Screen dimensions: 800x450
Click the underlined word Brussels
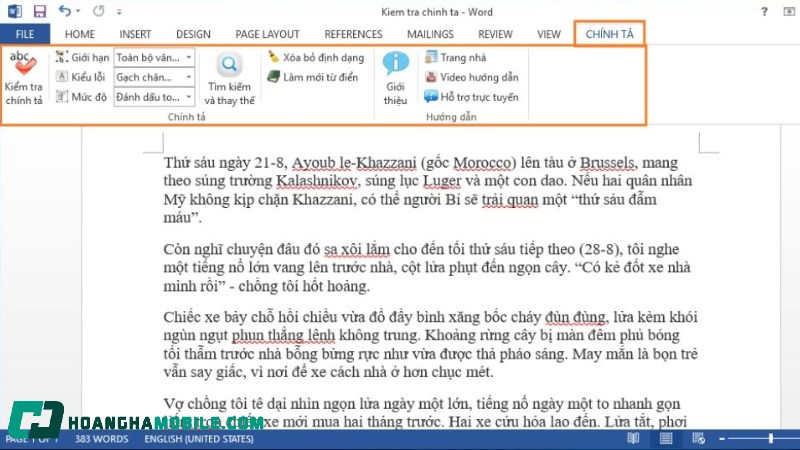click(x=608, y=163)
